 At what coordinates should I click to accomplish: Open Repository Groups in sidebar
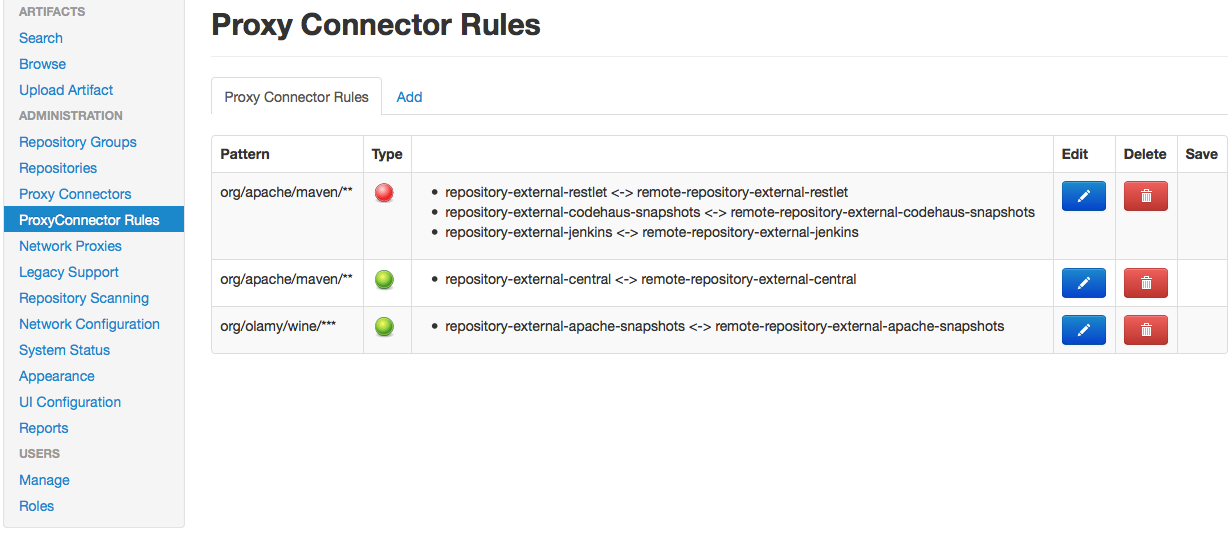point(78,142)
